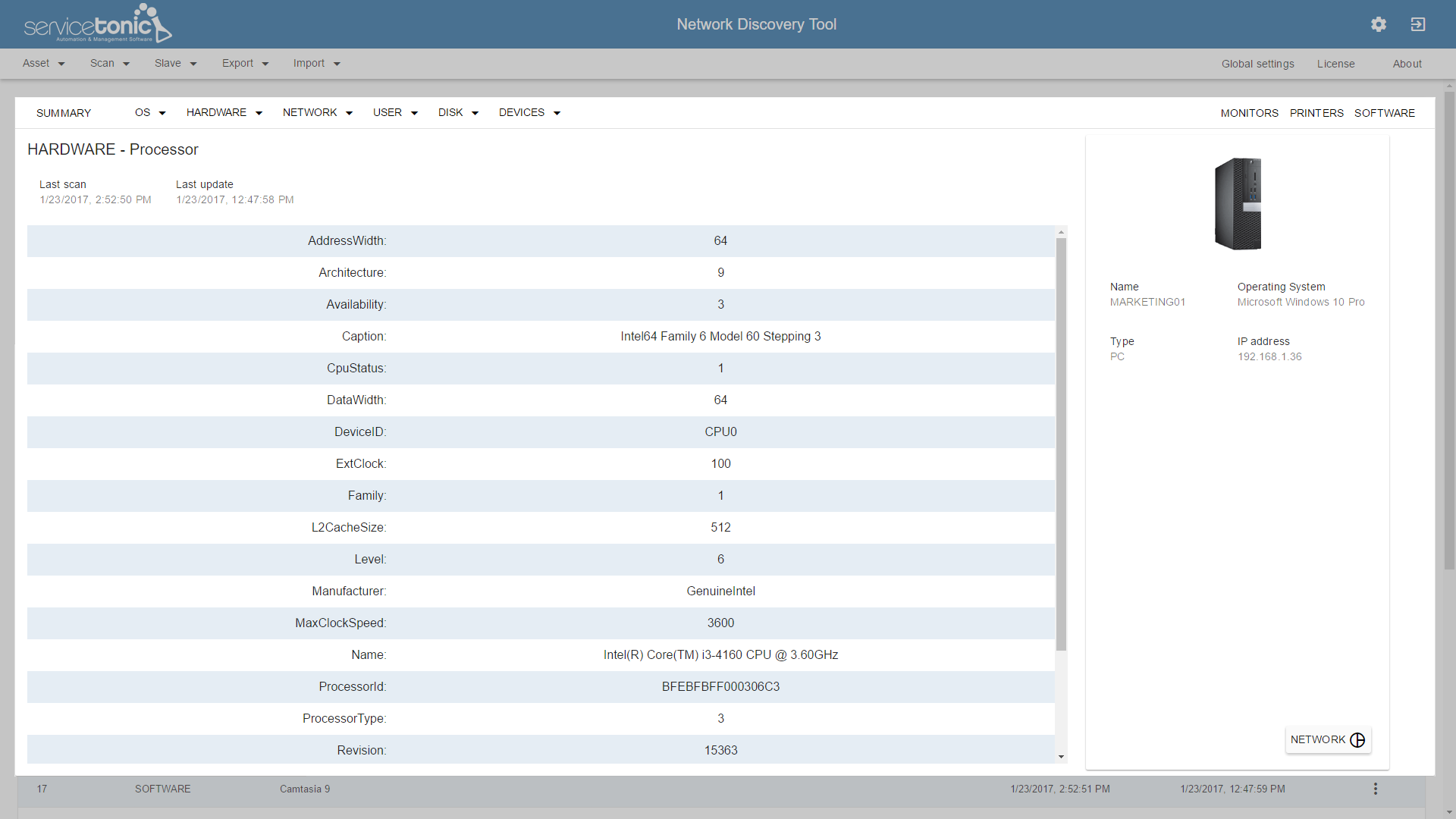Open the PRINTERS tab
Viewport: 1456px width, 819px height.
click(x=1316, y=113)
